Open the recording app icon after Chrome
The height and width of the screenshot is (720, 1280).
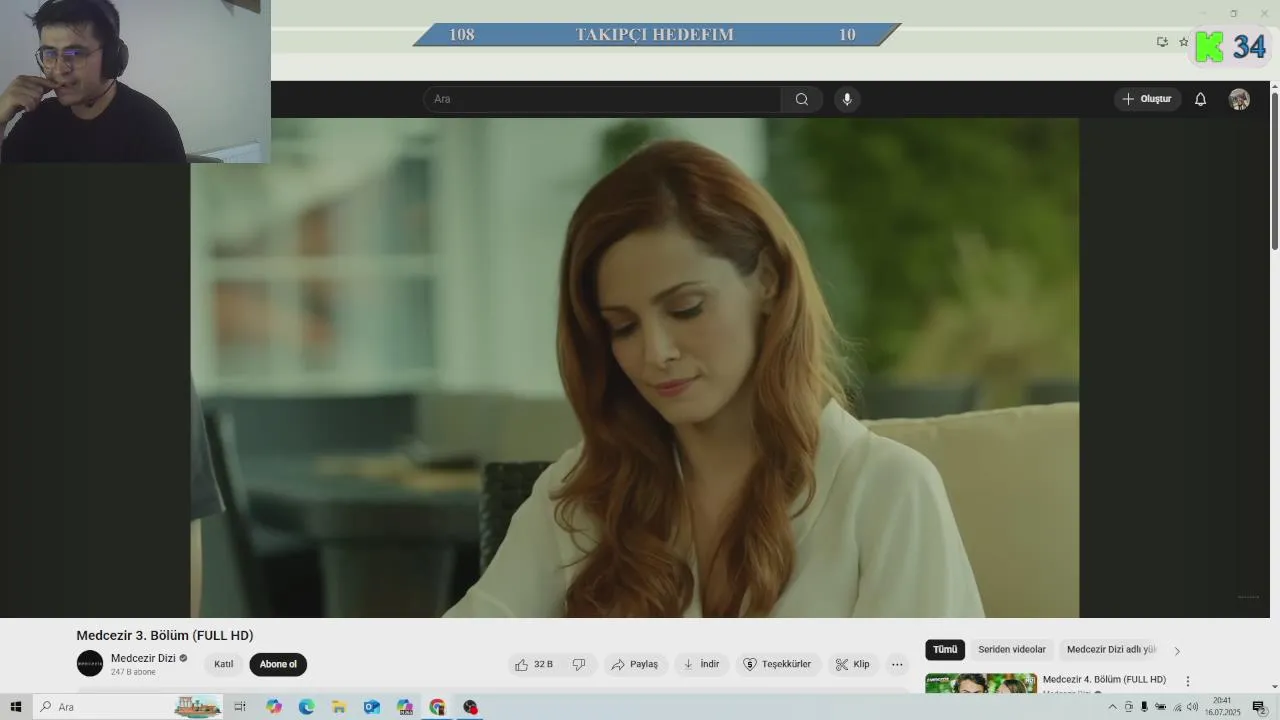(x=470, y=707)
